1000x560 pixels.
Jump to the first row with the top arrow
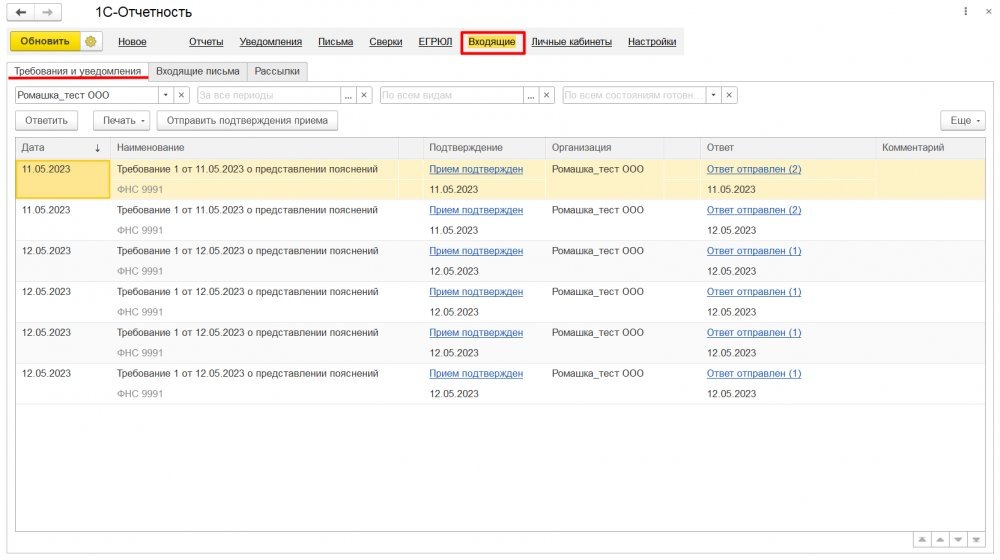922,540
